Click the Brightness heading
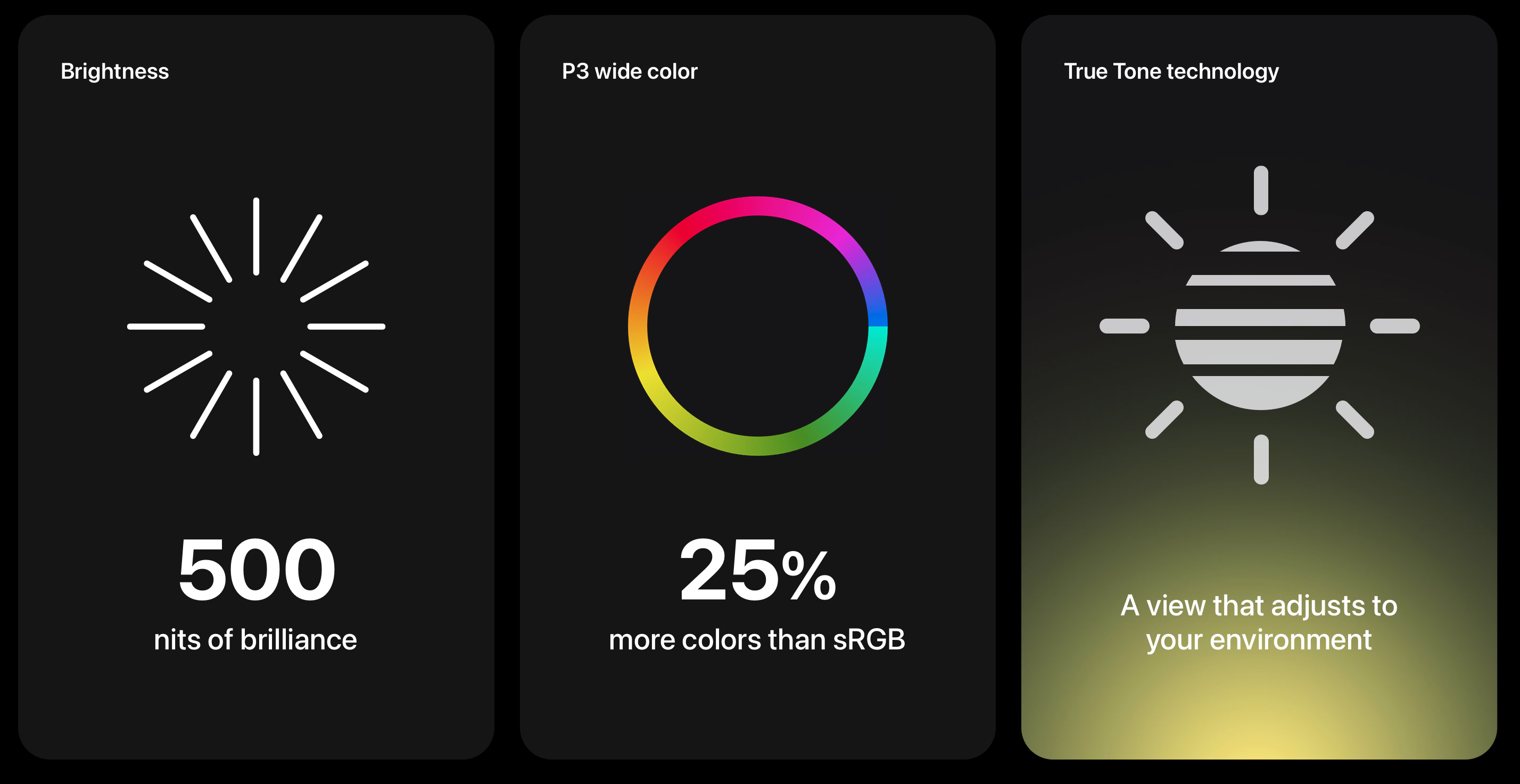Viewport: 1520px width, 784px height. click(x=115, y=71)
